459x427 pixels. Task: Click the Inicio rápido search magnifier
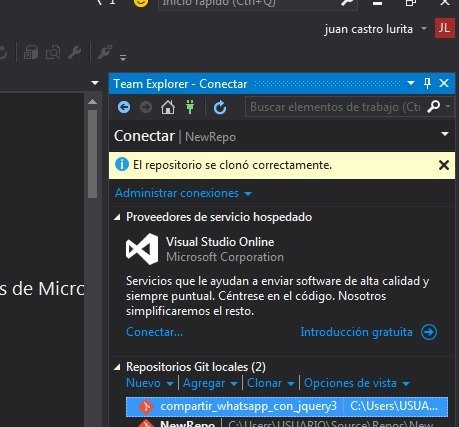pos(347,3)
